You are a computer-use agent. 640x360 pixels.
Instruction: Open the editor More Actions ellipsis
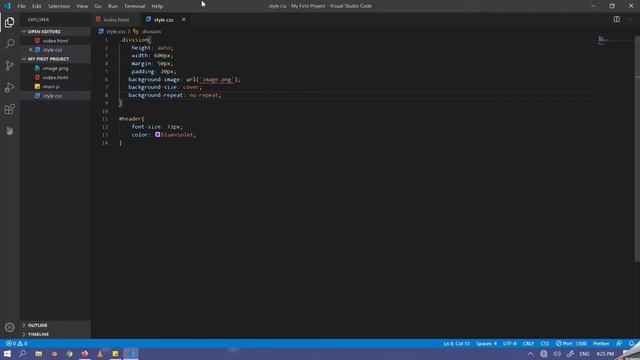630,19
